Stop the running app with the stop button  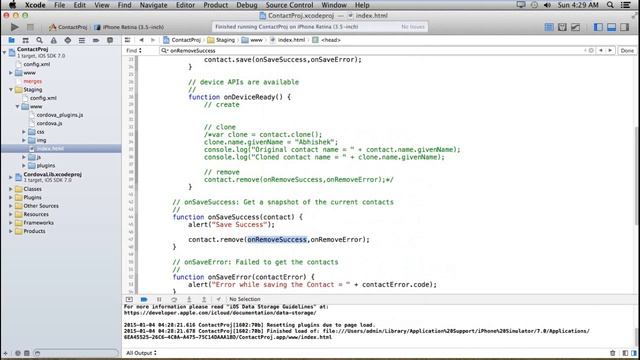click(x=30, y=27)
